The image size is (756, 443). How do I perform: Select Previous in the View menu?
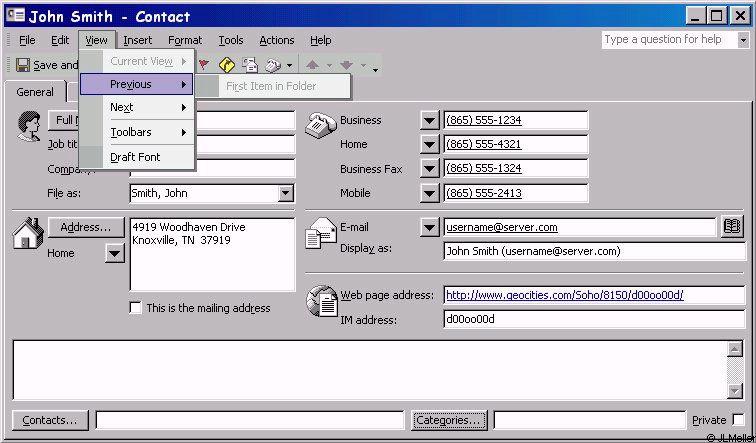(x=136, y=84)
